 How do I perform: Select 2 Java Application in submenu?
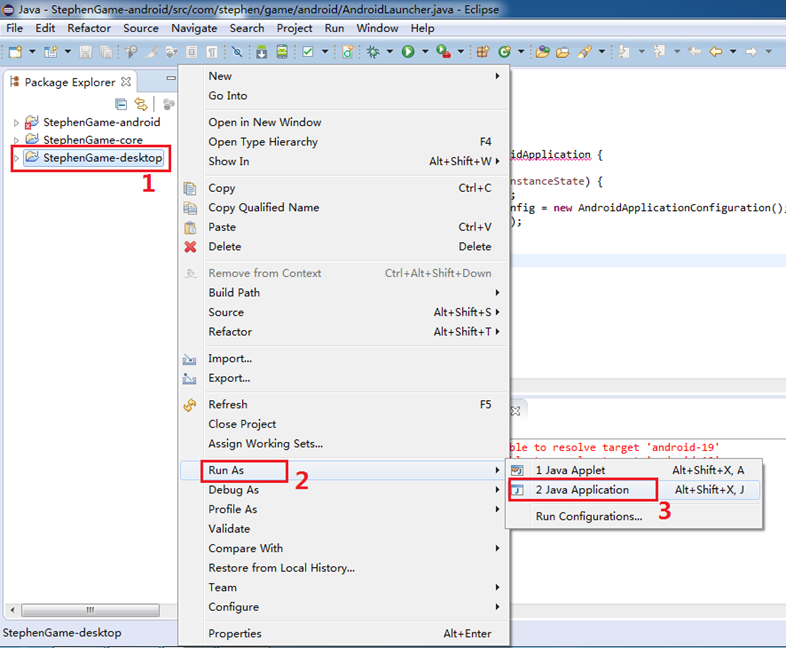click(x=634, y=490)
